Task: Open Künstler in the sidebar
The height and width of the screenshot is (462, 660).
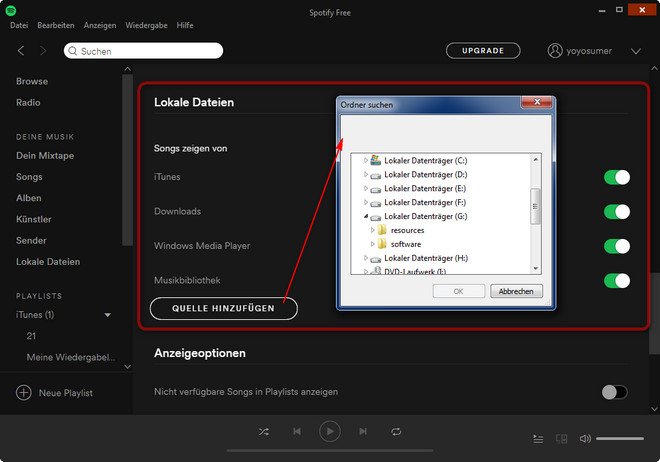Action: (34, 219)
